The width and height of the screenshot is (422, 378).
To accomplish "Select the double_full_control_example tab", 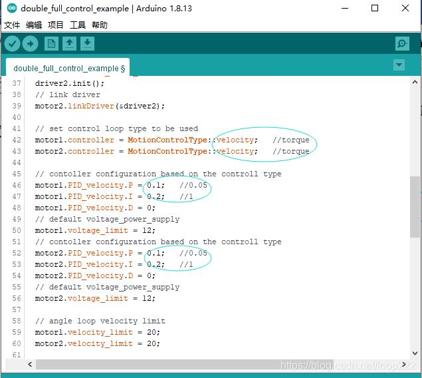I will [x=68, y=68].
